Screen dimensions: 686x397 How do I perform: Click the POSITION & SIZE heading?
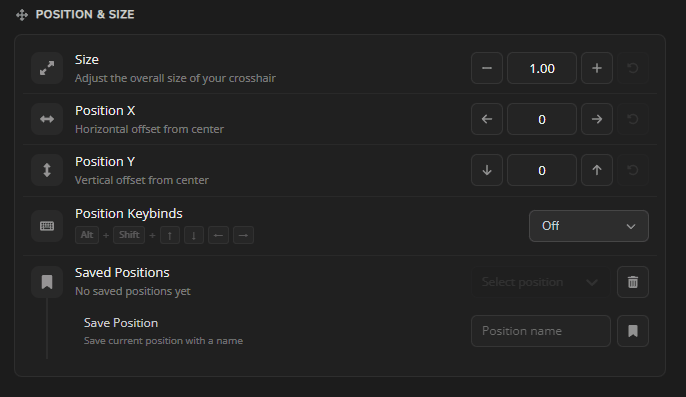[x=85, y=14]
